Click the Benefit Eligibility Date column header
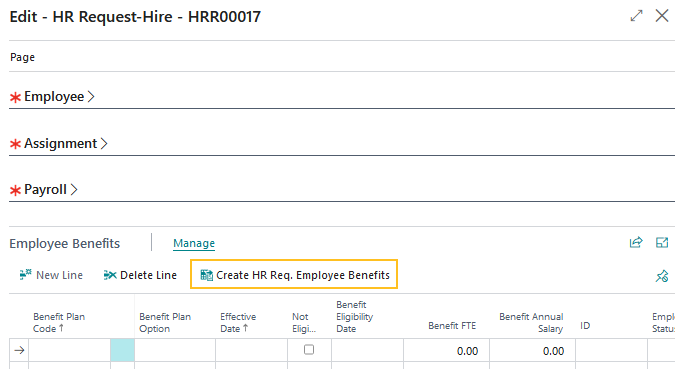Viewport: 678px width, 369px height. click(355, 317)
